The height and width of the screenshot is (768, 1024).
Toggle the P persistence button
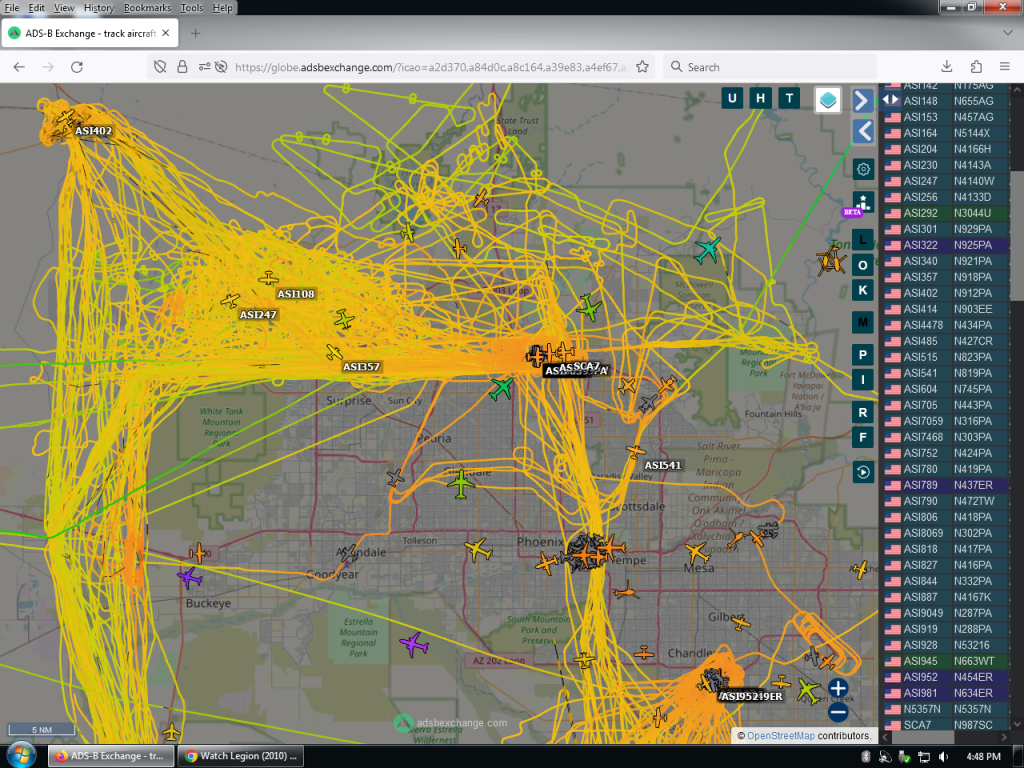tap(863, 355)
